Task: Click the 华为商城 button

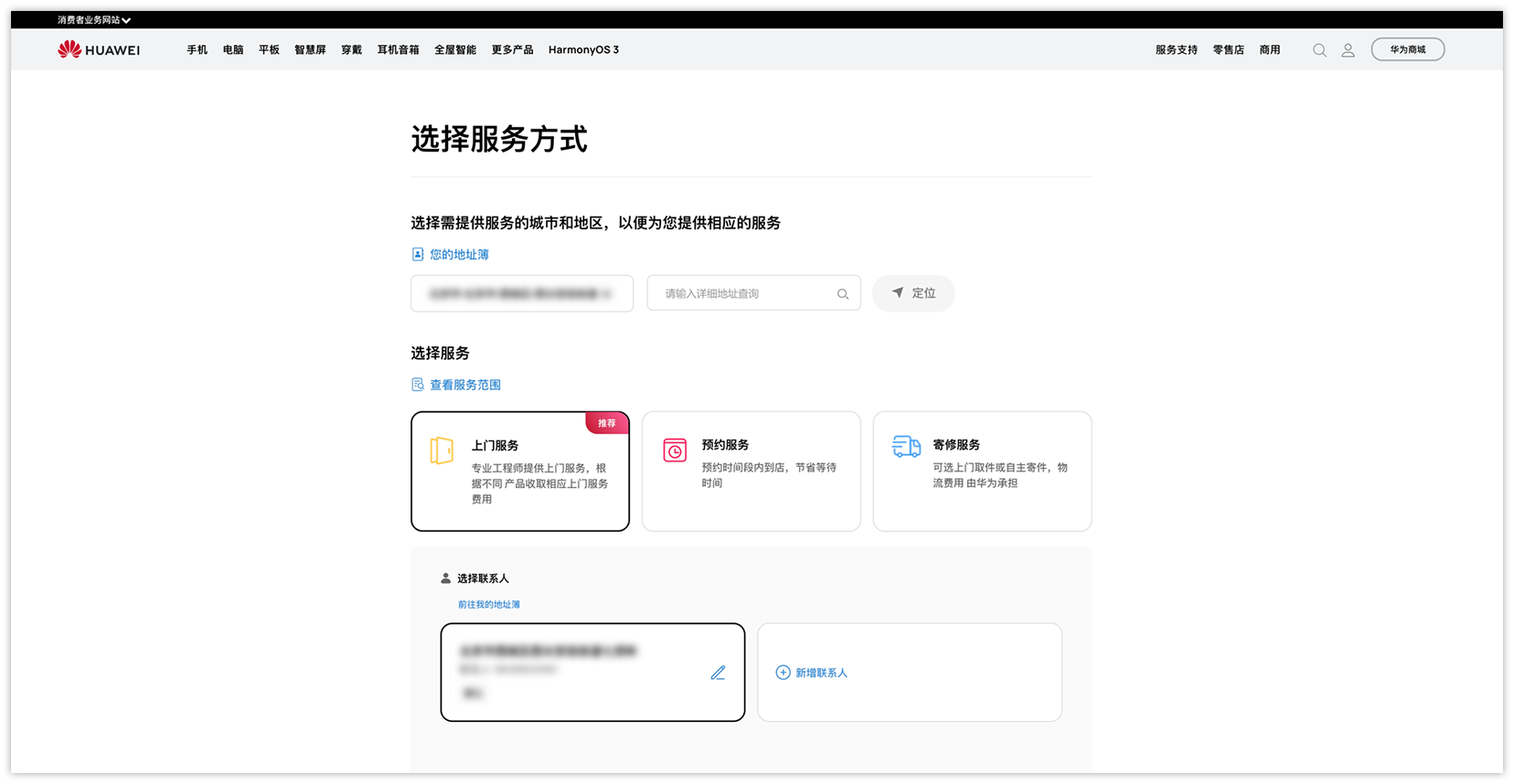Action: [x=1408, y=49]
